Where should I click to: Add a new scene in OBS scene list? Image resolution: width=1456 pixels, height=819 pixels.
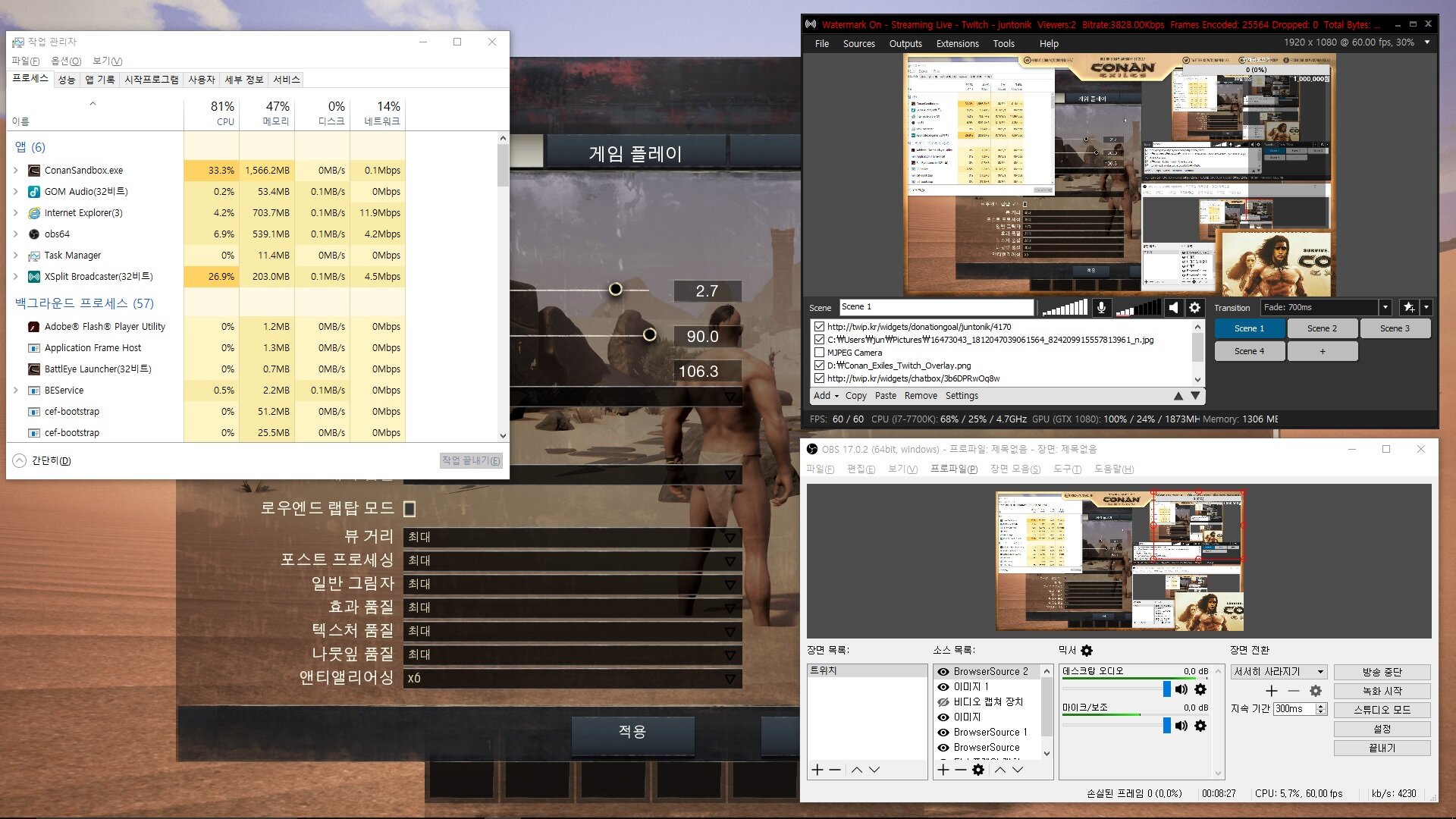[x=817, y=770]
